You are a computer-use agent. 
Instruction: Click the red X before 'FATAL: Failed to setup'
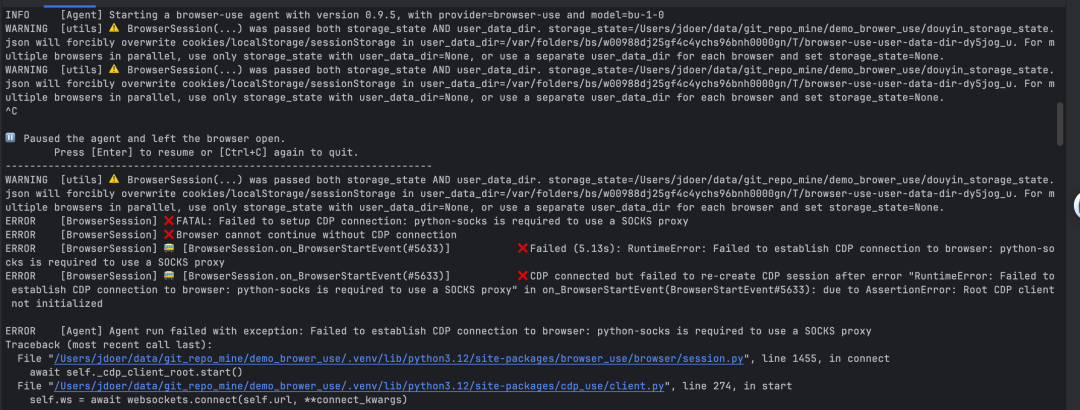pos(168,220)
